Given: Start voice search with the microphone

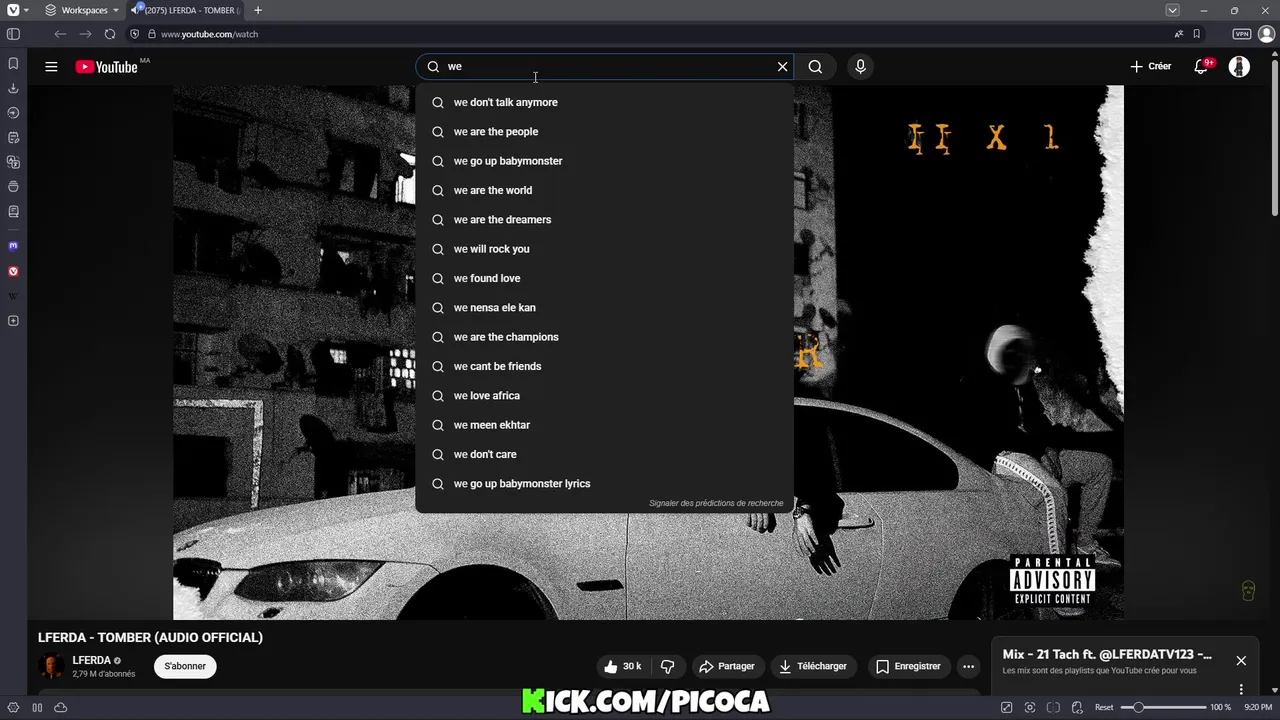Looking at the screenshot, I should tap(860, 66).
